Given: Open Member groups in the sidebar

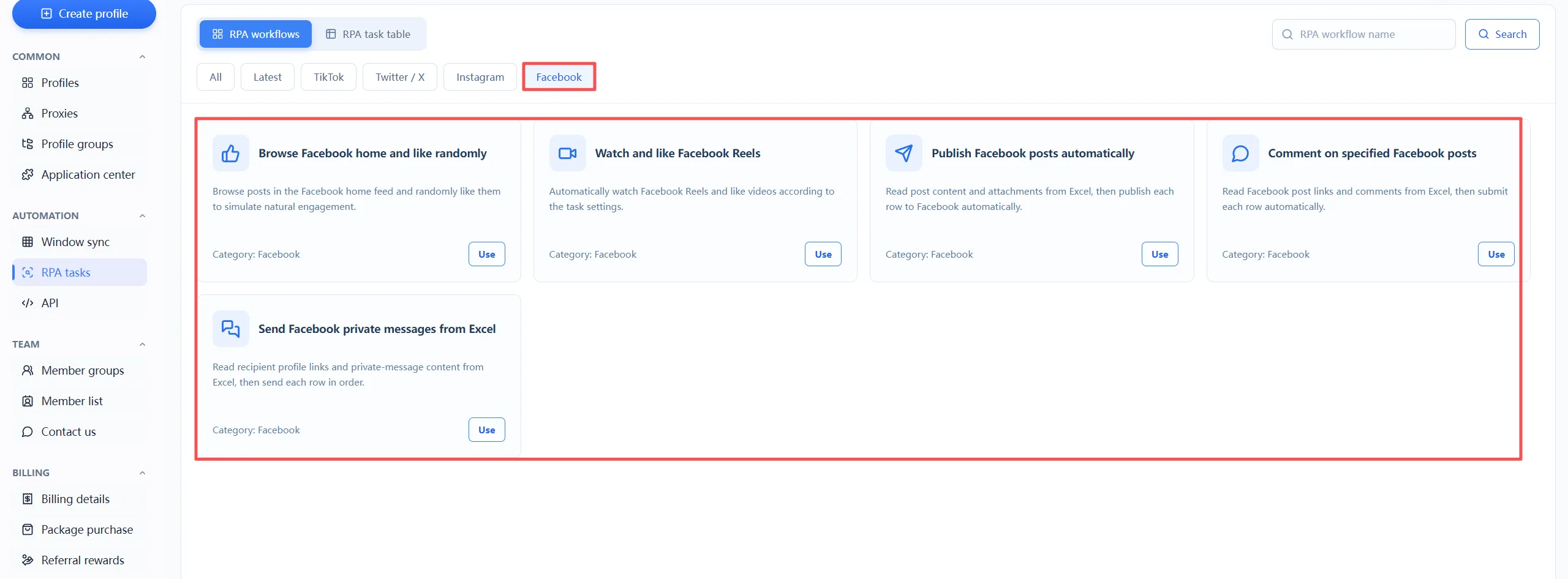Looking at the screenshot, I should [80, 370].
